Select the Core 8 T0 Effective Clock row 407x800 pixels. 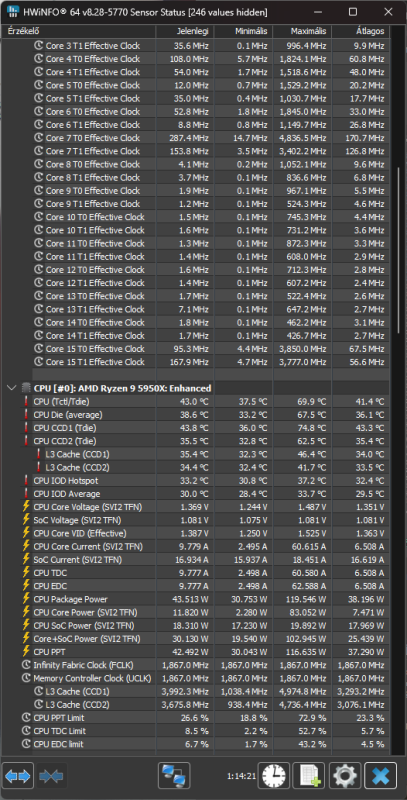coord(211,164)
